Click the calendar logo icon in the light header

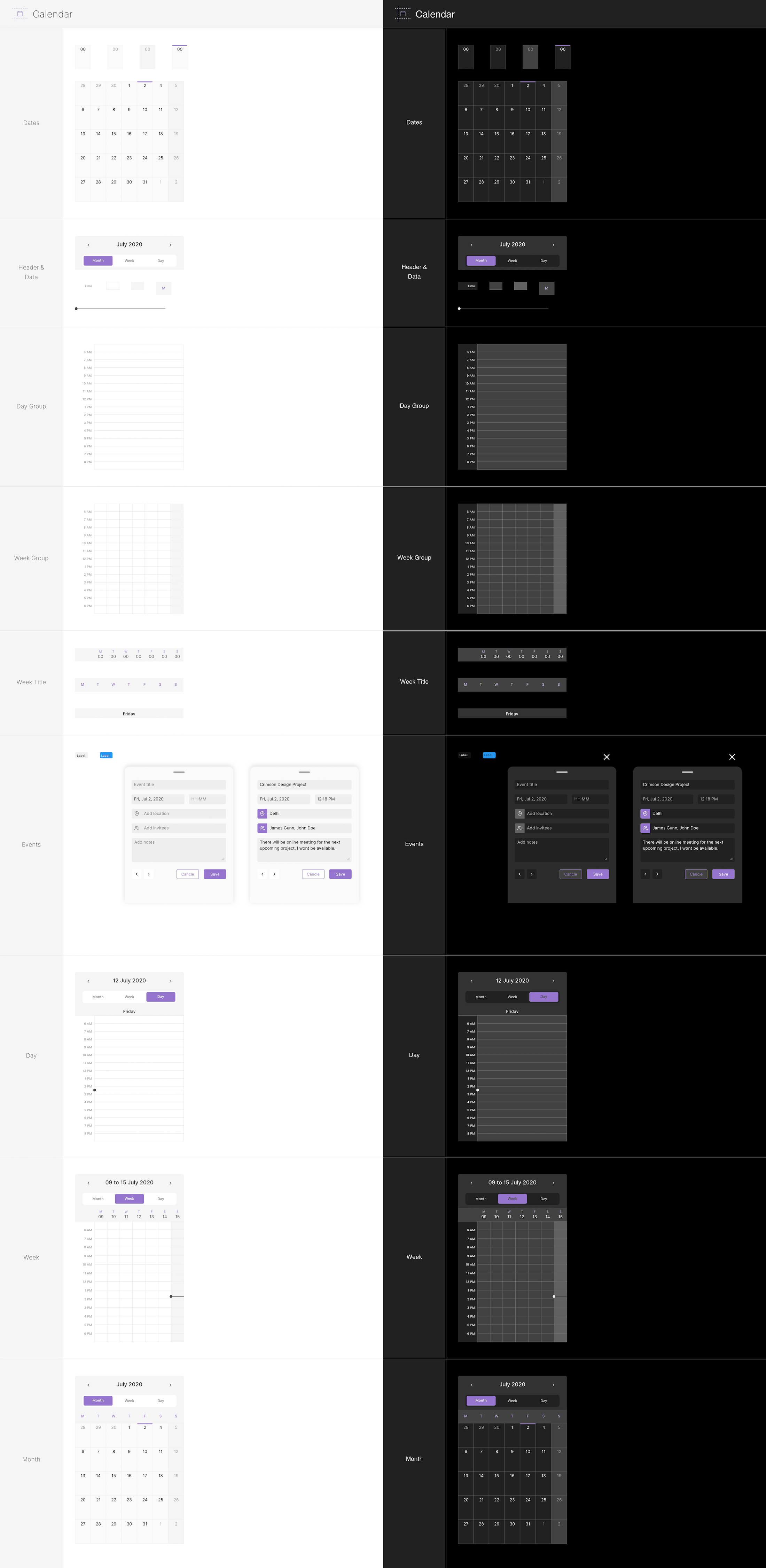pyautogui.click(x=19, y=14)
